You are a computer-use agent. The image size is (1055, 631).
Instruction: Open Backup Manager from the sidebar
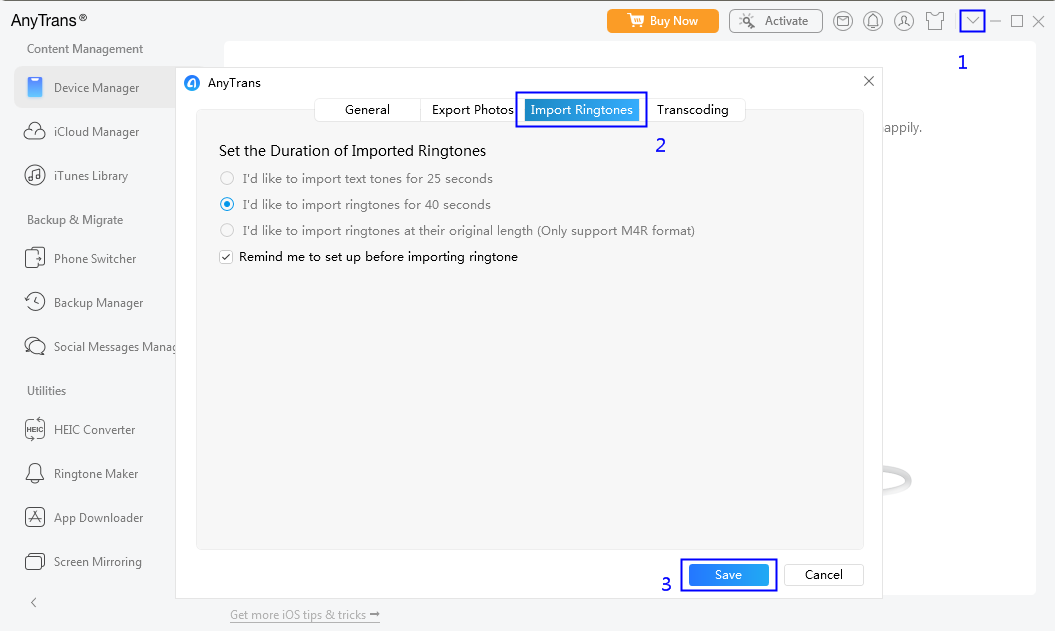coord(84,303)
